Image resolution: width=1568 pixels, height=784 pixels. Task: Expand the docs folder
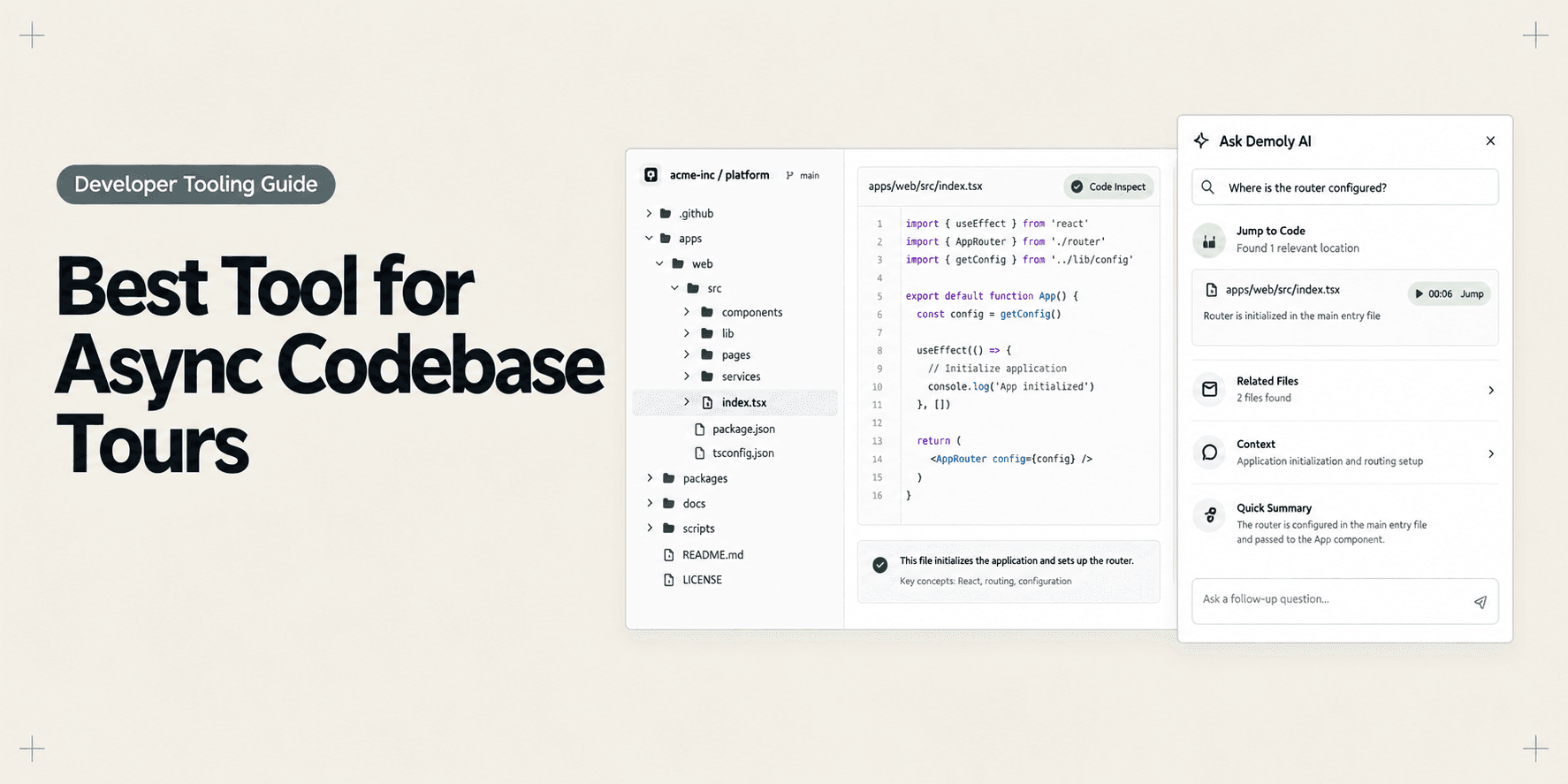point(650,503)
